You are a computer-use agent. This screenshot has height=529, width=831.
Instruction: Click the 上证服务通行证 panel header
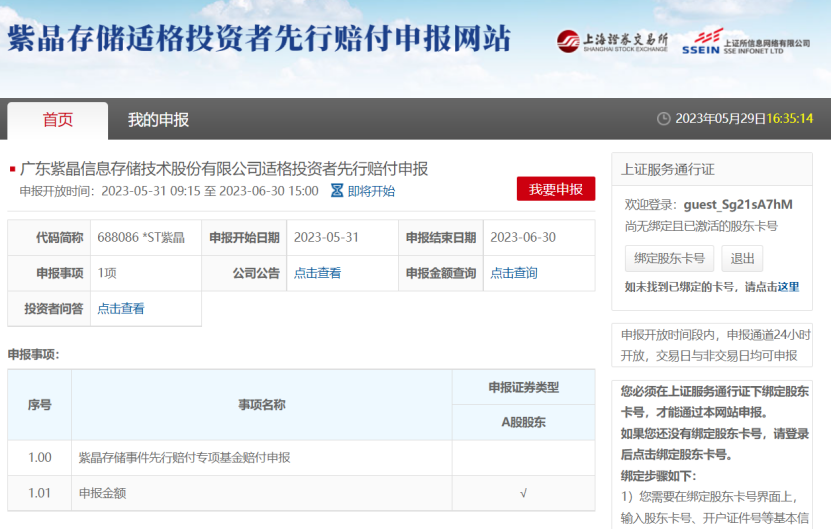pyautogui.click(x=712, y=170)
